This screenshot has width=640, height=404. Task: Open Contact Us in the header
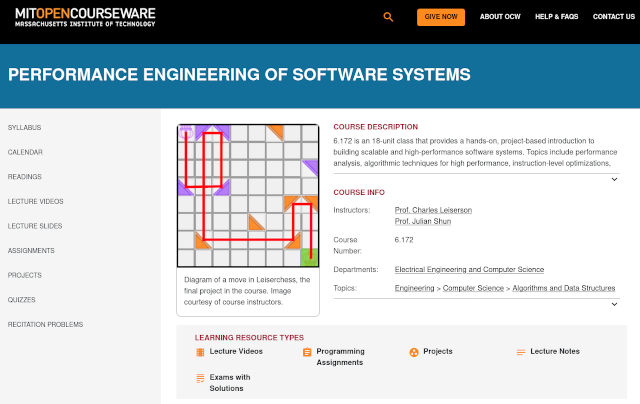coord(614,17)
